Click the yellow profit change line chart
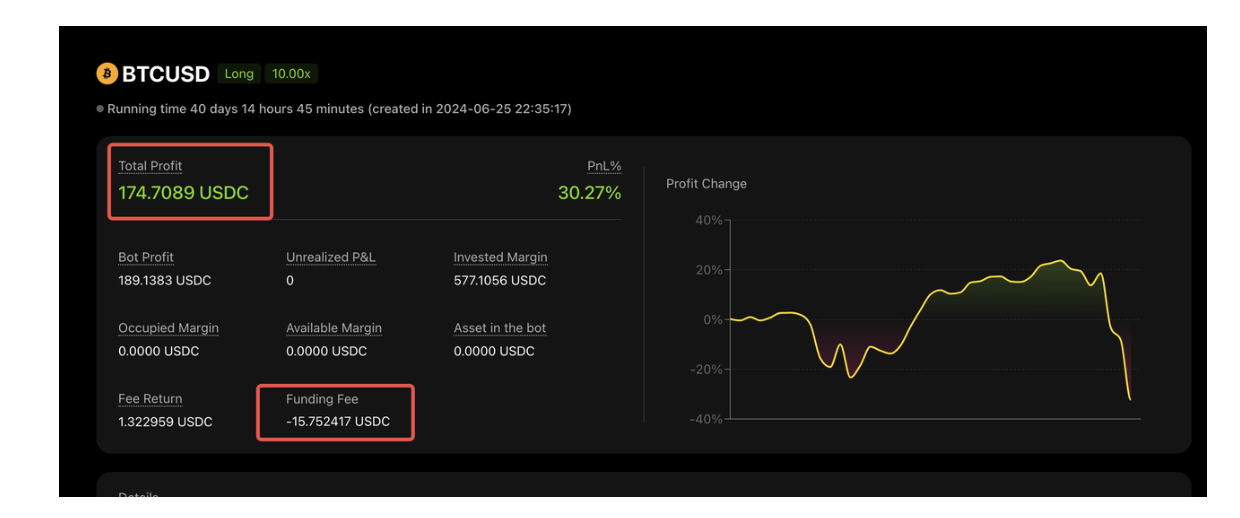The width and height of the screenshot is (1240, 518). pos(930,320)
